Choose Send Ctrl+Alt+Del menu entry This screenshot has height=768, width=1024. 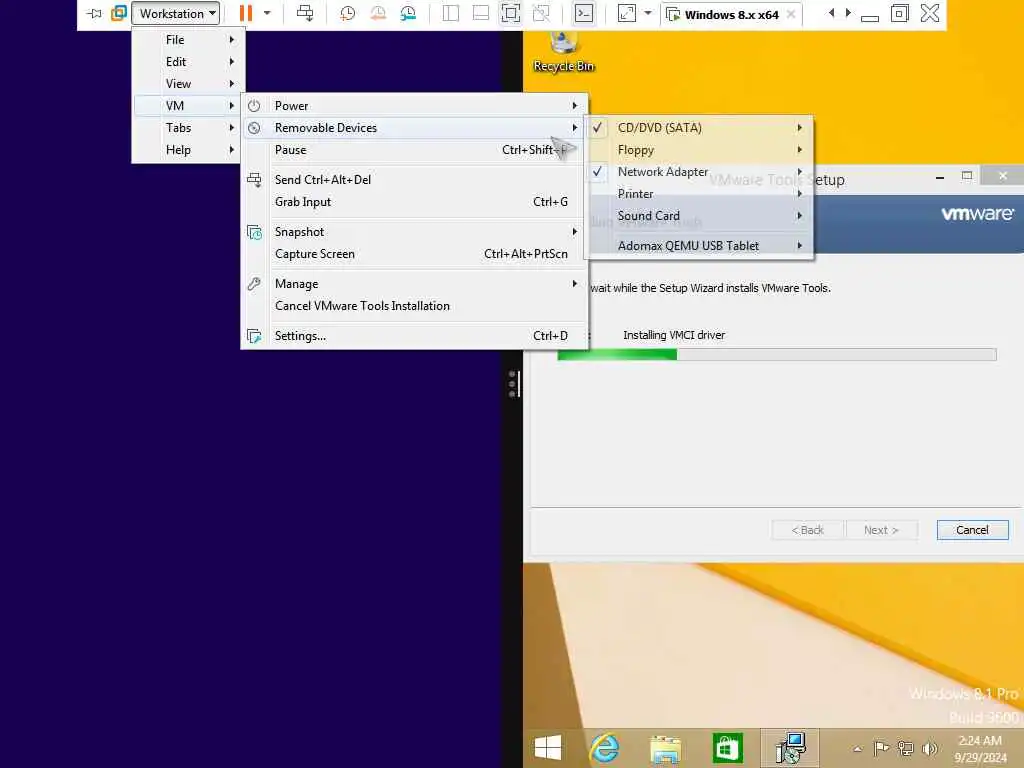coord(414,180)
